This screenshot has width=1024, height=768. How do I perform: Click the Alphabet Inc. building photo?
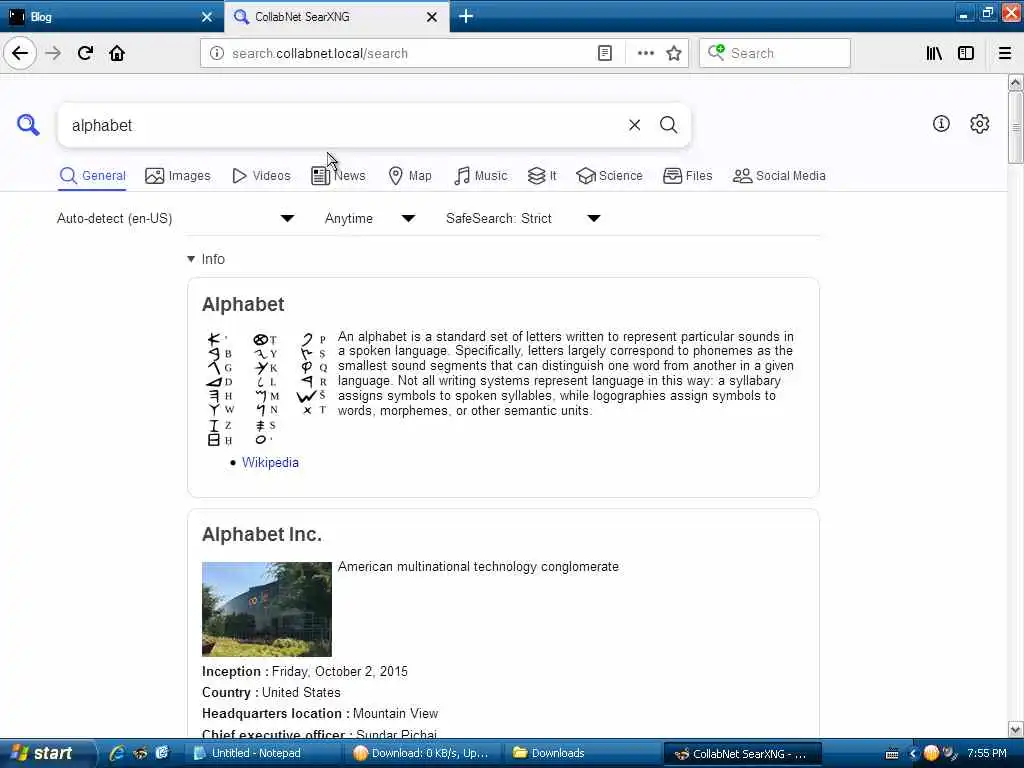[x=266, y=609]
